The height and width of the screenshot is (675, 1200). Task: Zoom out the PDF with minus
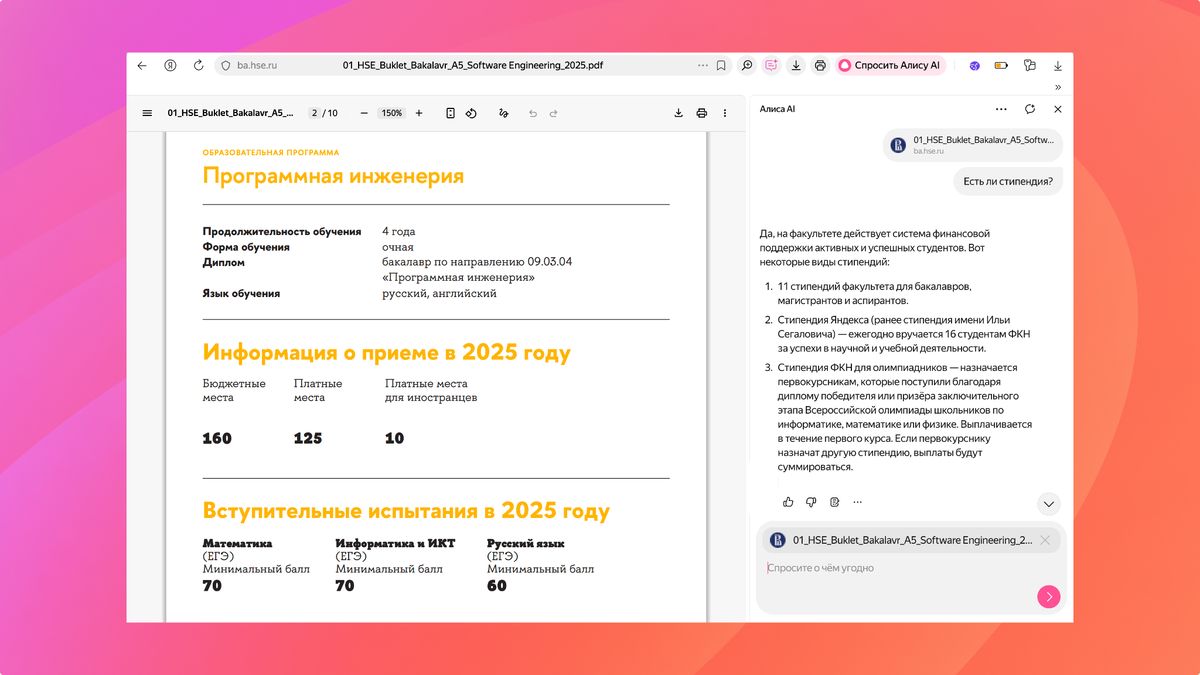364,113
